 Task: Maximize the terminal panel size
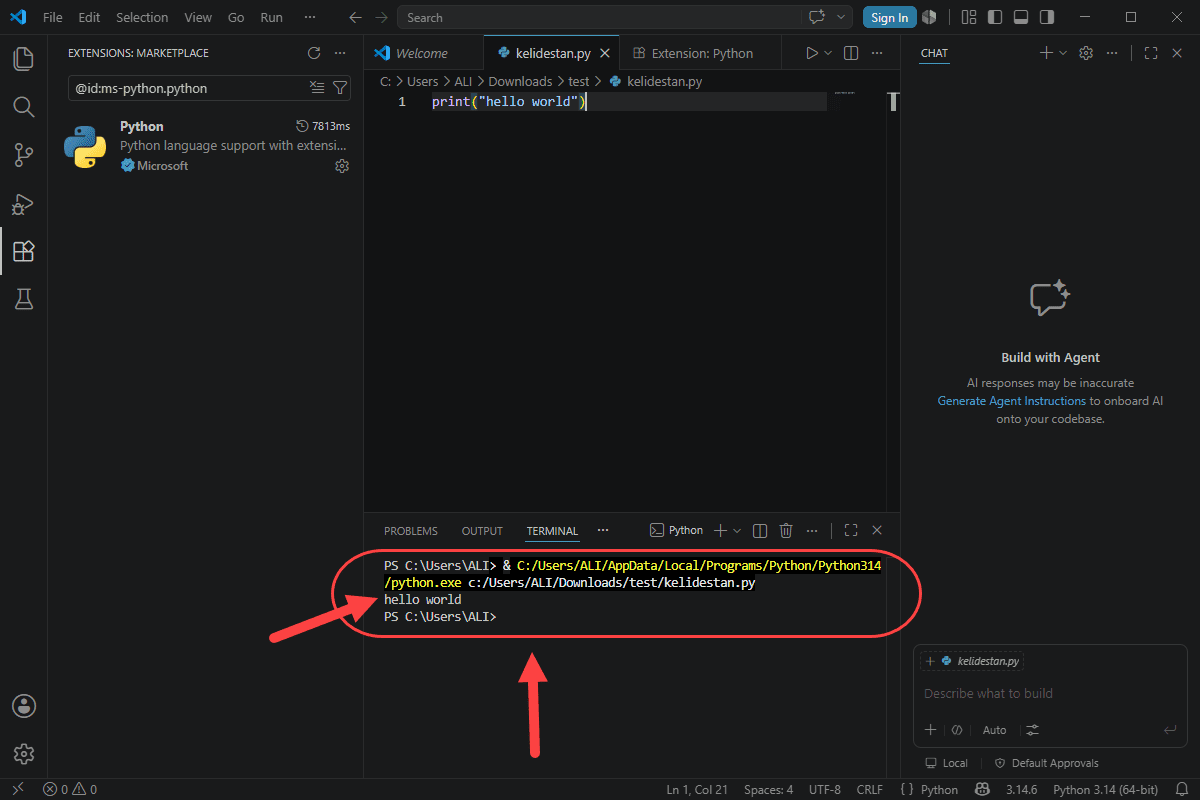tap(851, 530)
